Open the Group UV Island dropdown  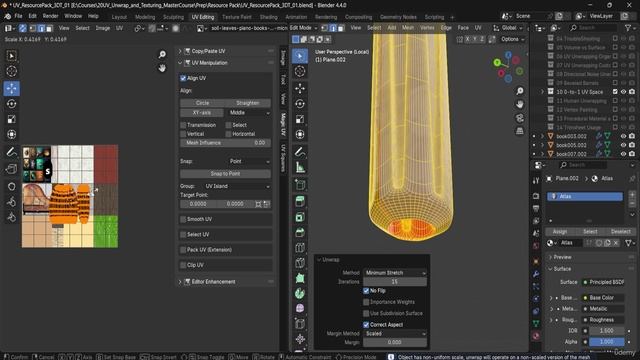[237, 186]
